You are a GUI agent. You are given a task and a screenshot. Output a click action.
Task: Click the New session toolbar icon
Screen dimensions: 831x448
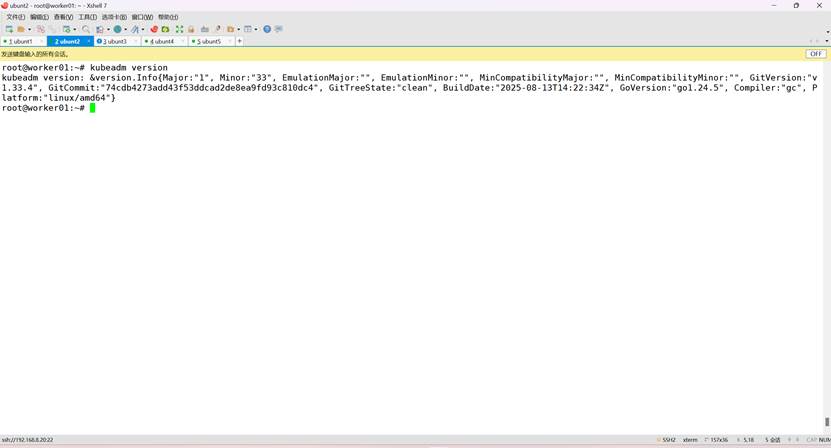click(9, 29)
